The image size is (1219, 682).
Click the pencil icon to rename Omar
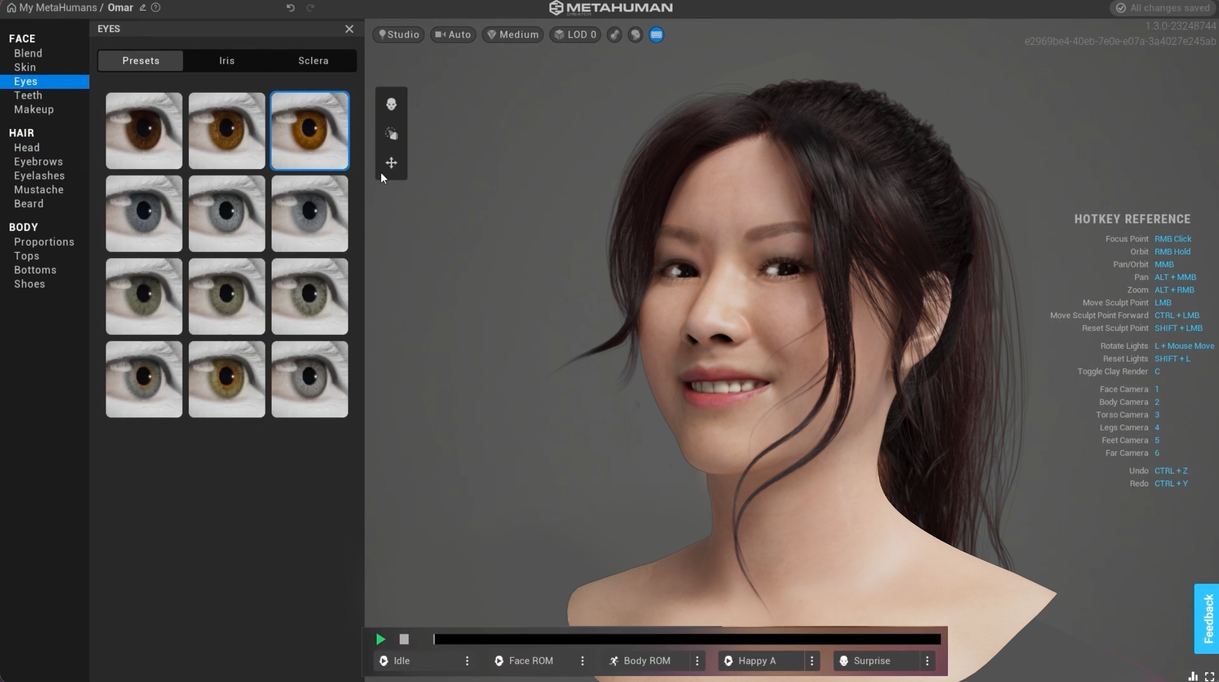(143, 8)
